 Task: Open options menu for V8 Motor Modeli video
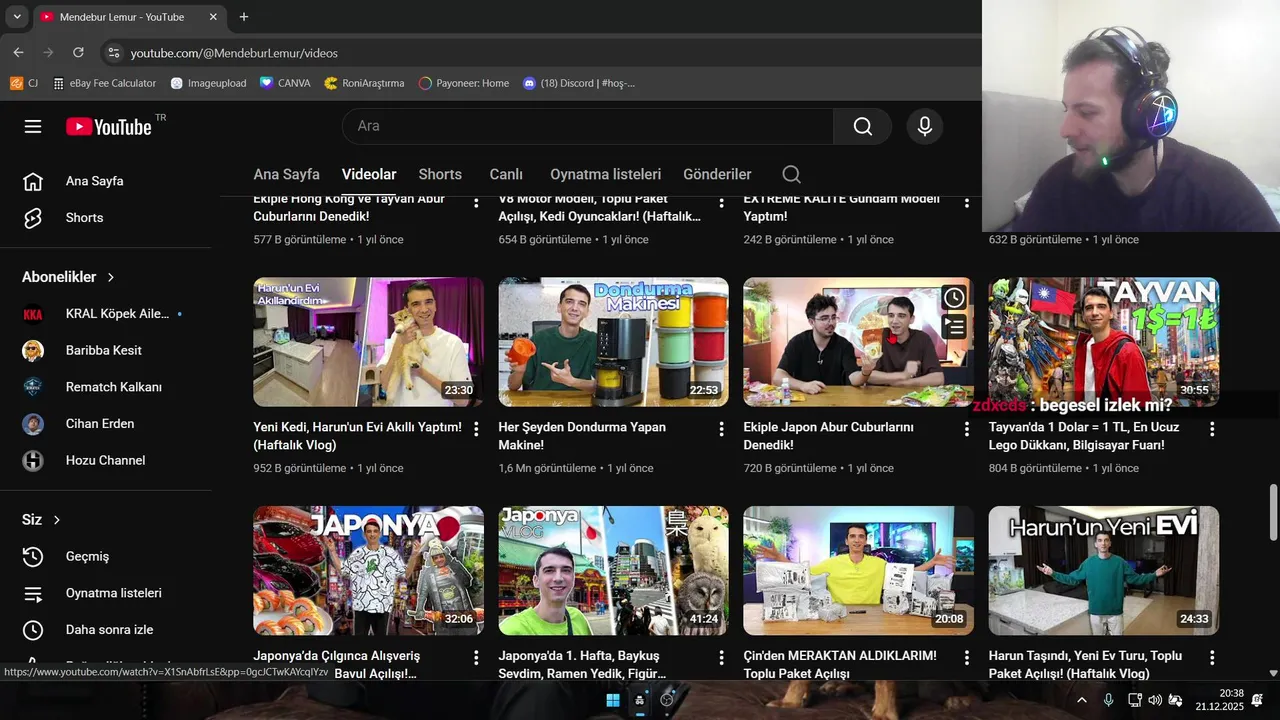click(721, 202)
